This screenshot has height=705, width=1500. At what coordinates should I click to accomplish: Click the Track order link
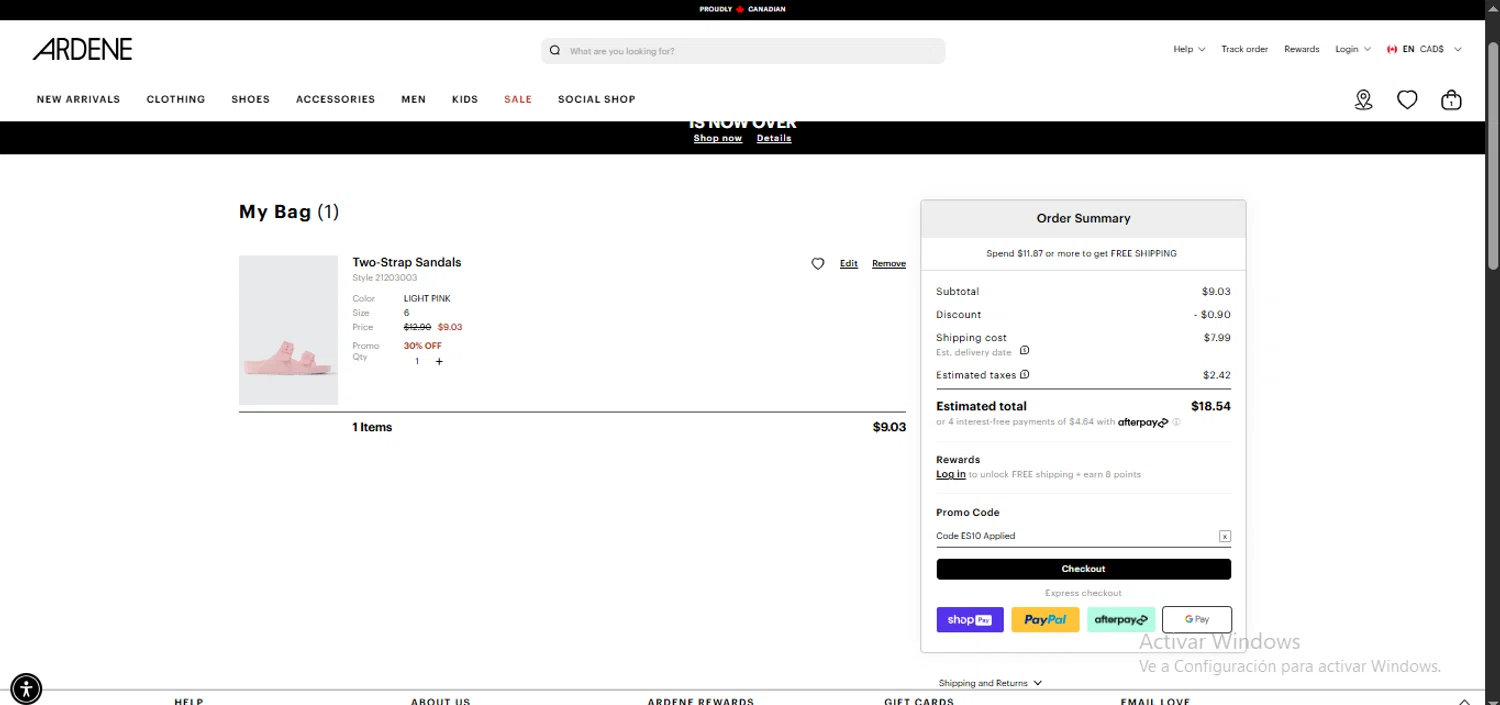[x=1244, y=49]
